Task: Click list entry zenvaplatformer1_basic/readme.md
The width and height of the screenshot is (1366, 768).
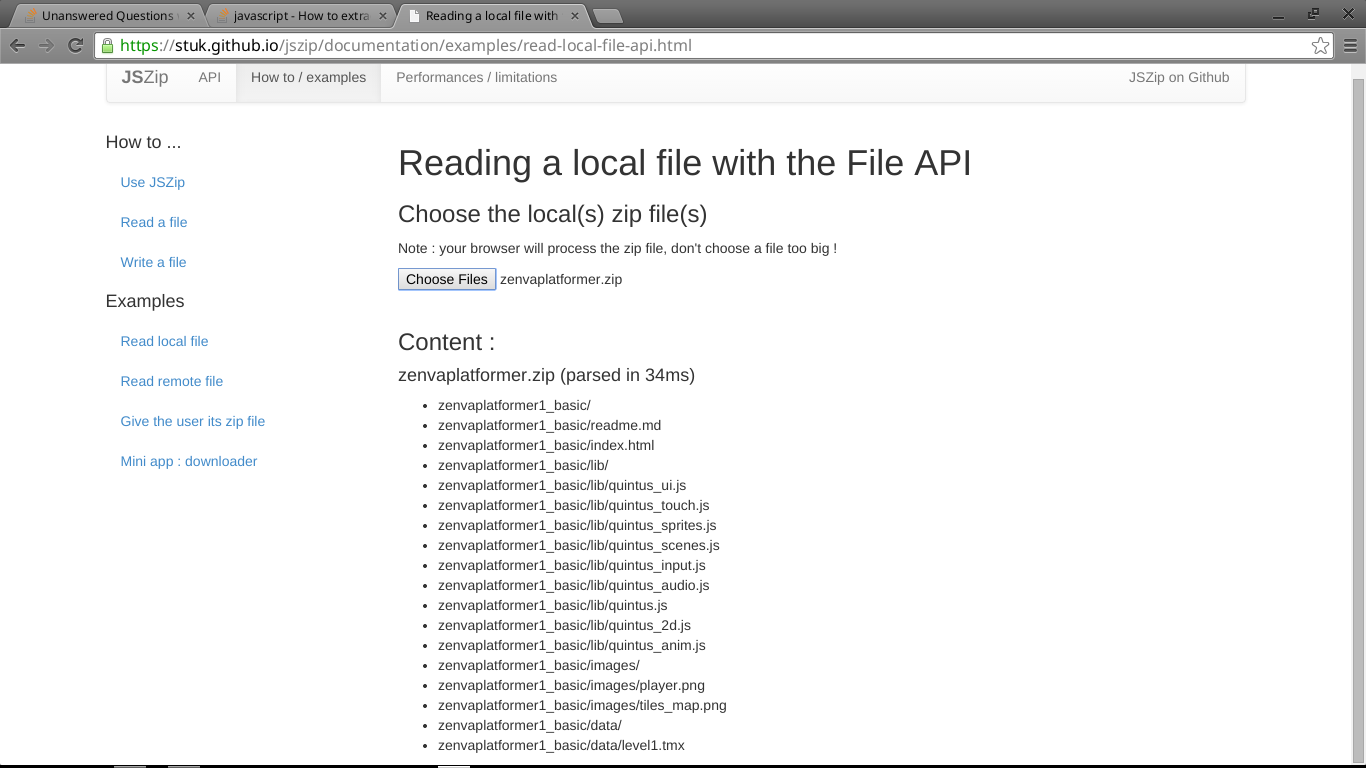Action: click(549, 425)
